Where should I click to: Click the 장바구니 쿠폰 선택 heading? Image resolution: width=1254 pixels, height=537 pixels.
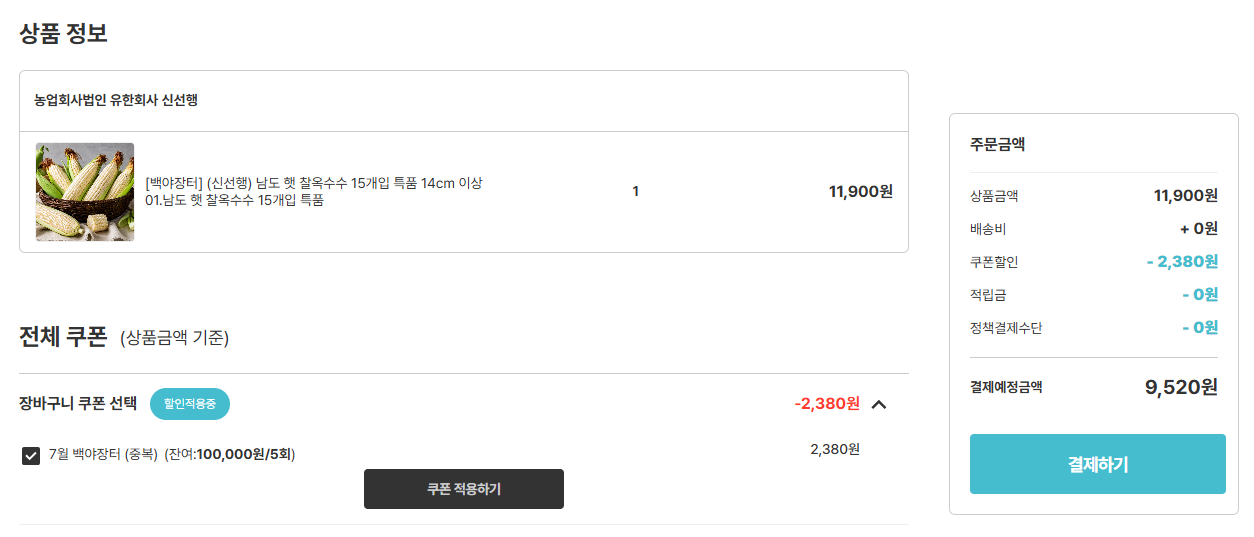(x=78, y=404)
